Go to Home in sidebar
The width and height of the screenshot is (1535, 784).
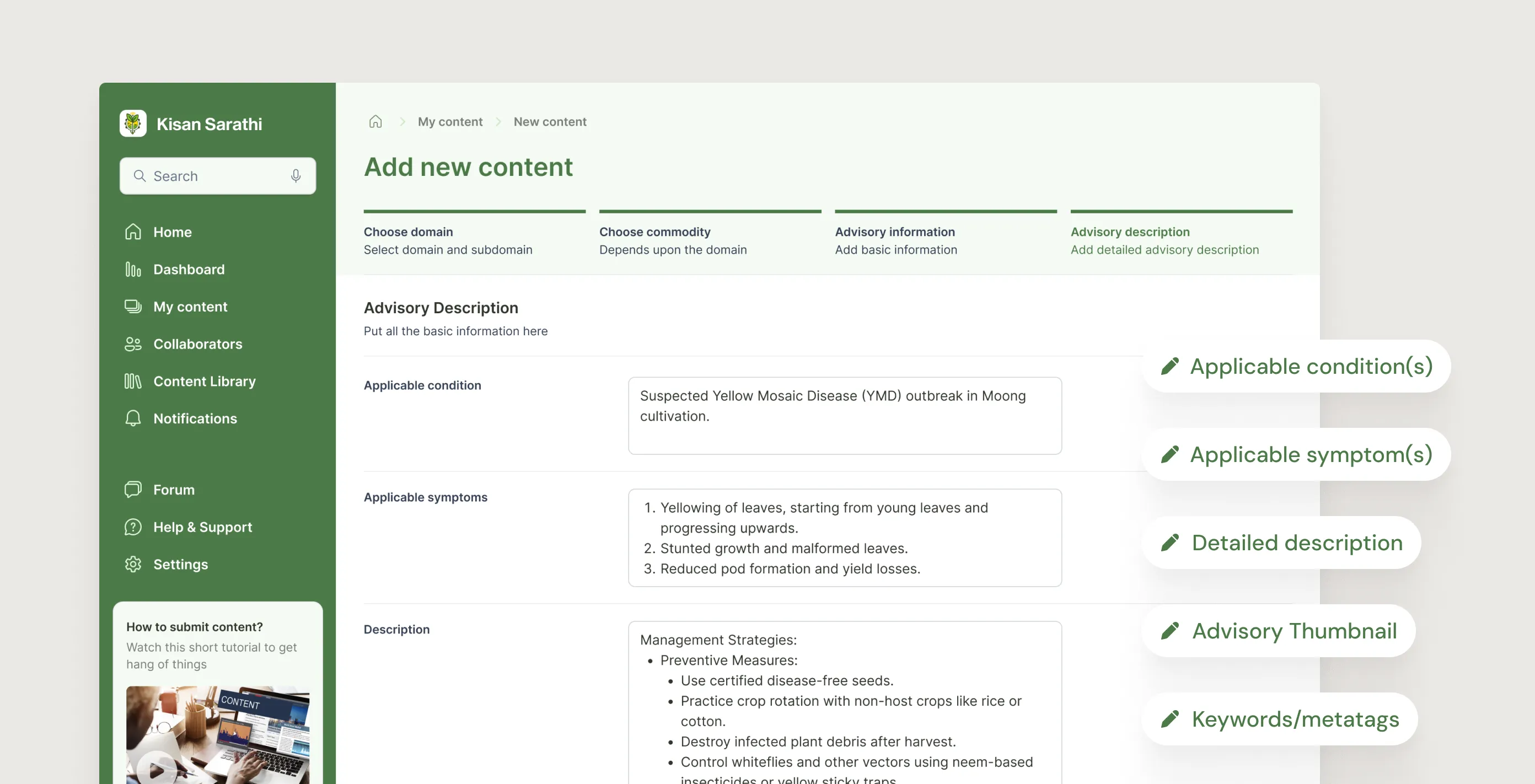[171, 232]
